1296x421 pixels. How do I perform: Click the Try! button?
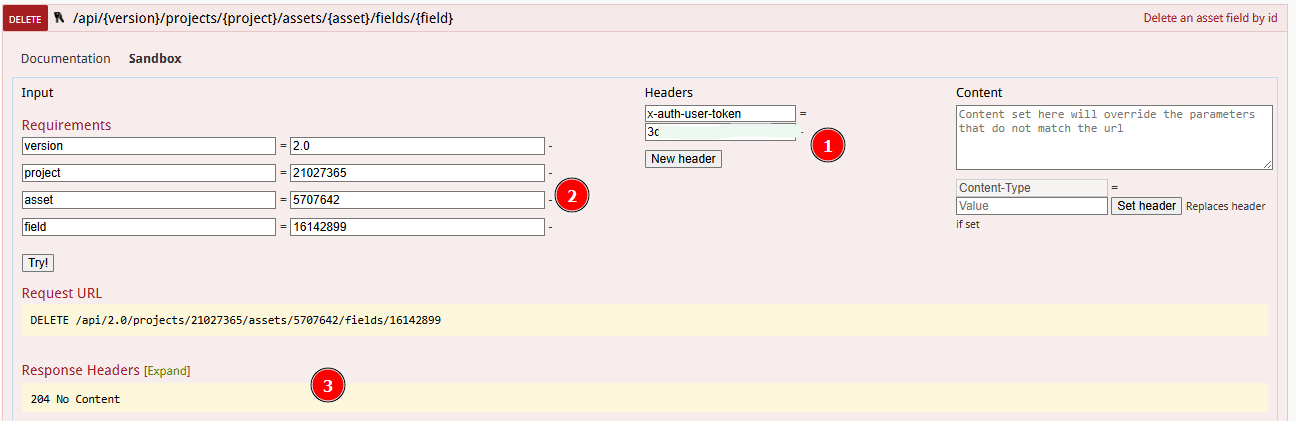[38, 263]
